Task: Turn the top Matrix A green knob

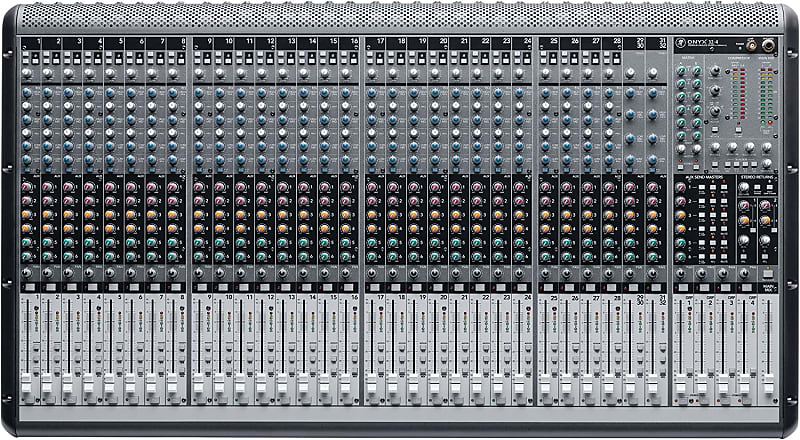Action: (681, 70)
